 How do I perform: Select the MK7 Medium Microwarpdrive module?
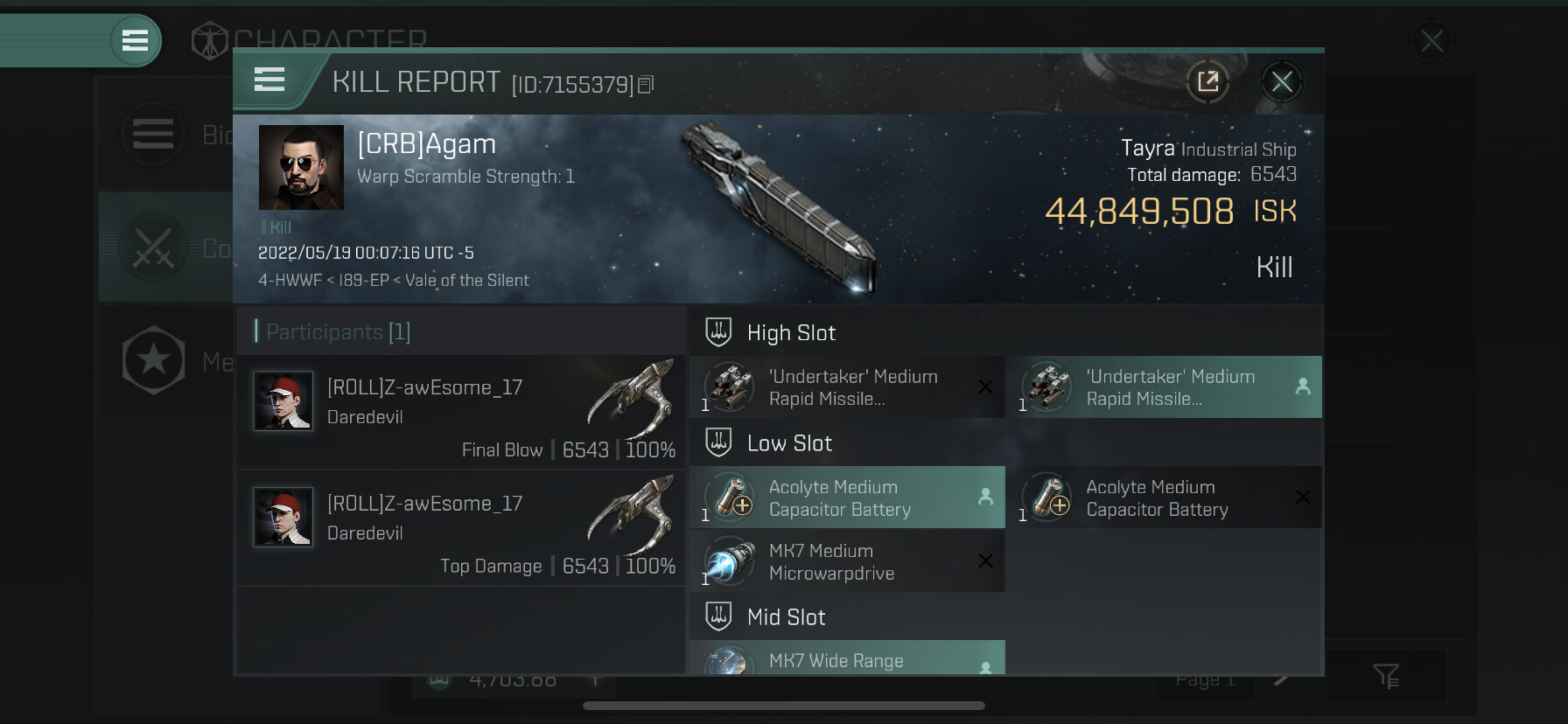[847, 561]
